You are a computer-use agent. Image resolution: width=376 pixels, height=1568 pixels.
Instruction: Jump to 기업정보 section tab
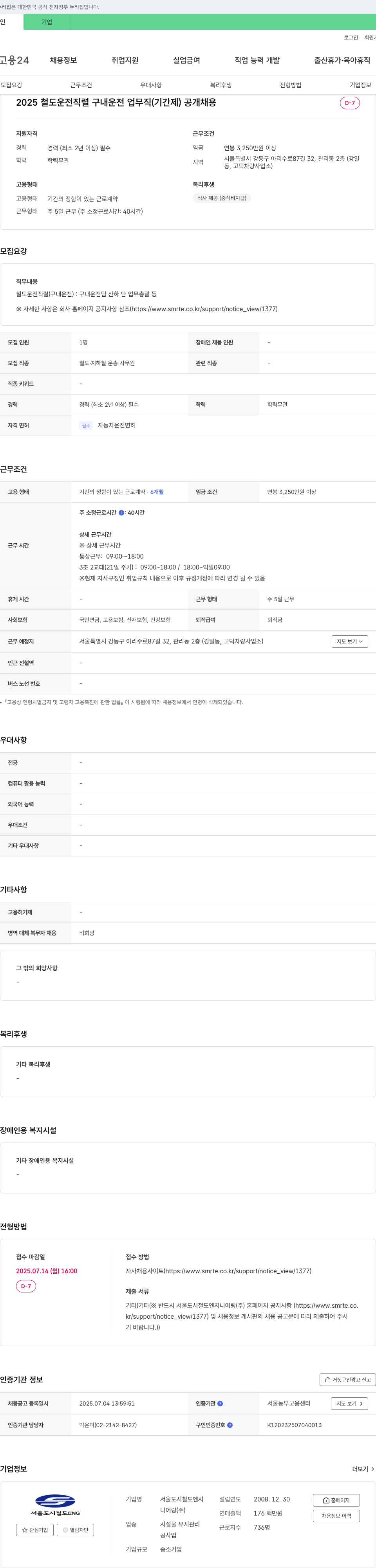click(360, 85)
